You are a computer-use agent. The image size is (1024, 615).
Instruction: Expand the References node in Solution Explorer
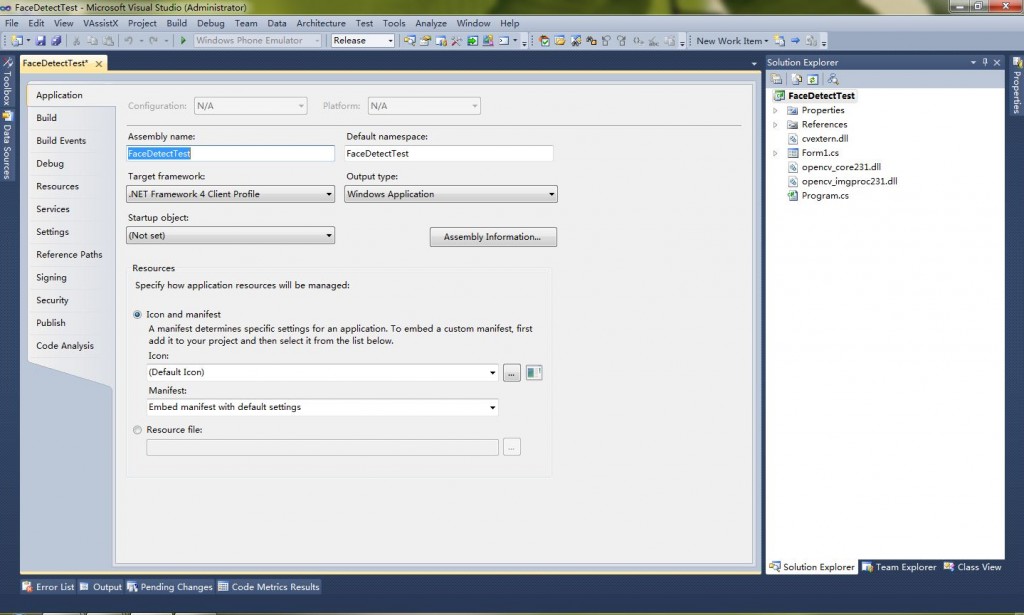pyautogui.click(x=775, y=125)
